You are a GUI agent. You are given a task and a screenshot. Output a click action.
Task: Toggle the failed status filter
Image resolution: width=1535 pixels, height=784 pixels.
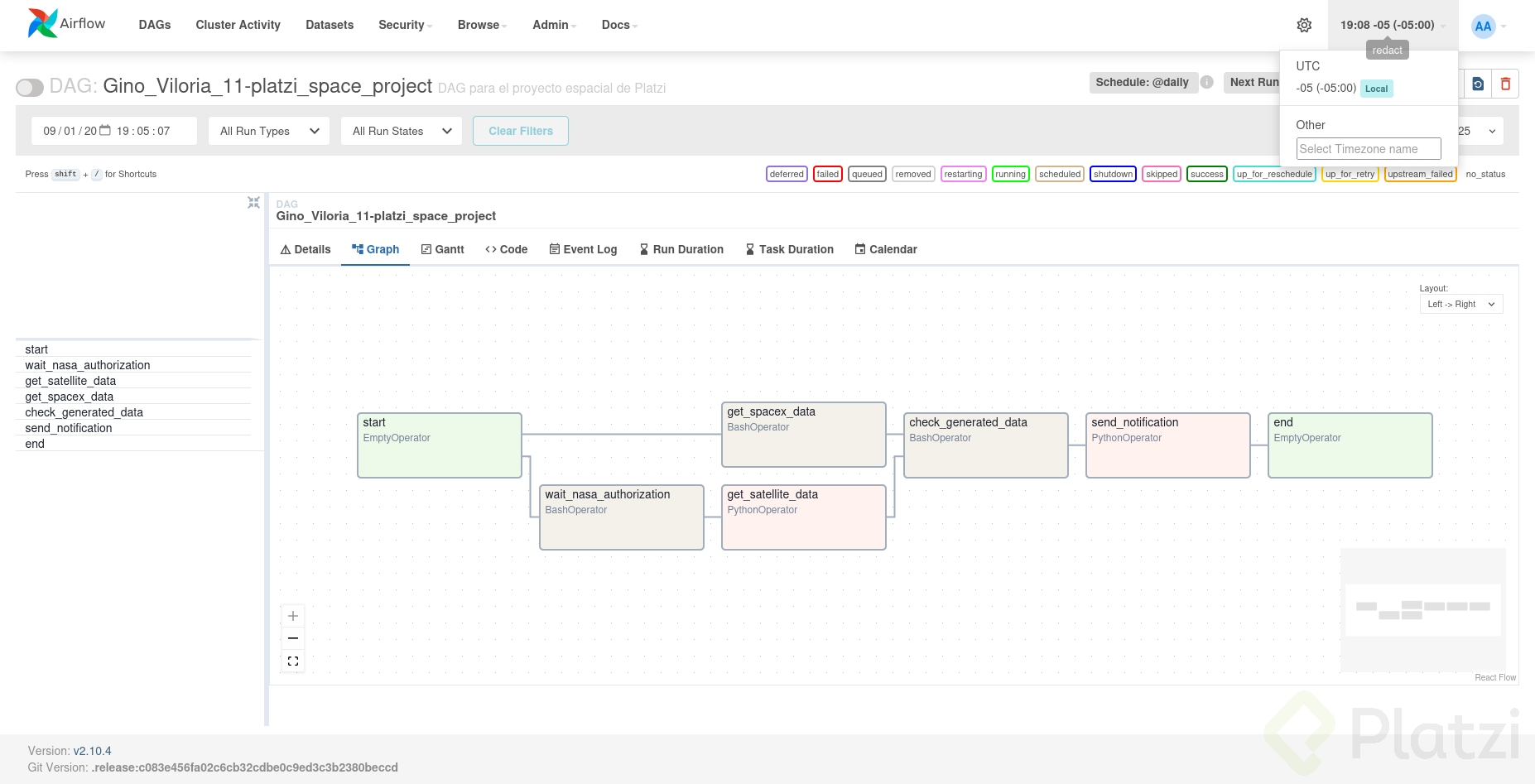pyautogui.click(x=827, y=174)
